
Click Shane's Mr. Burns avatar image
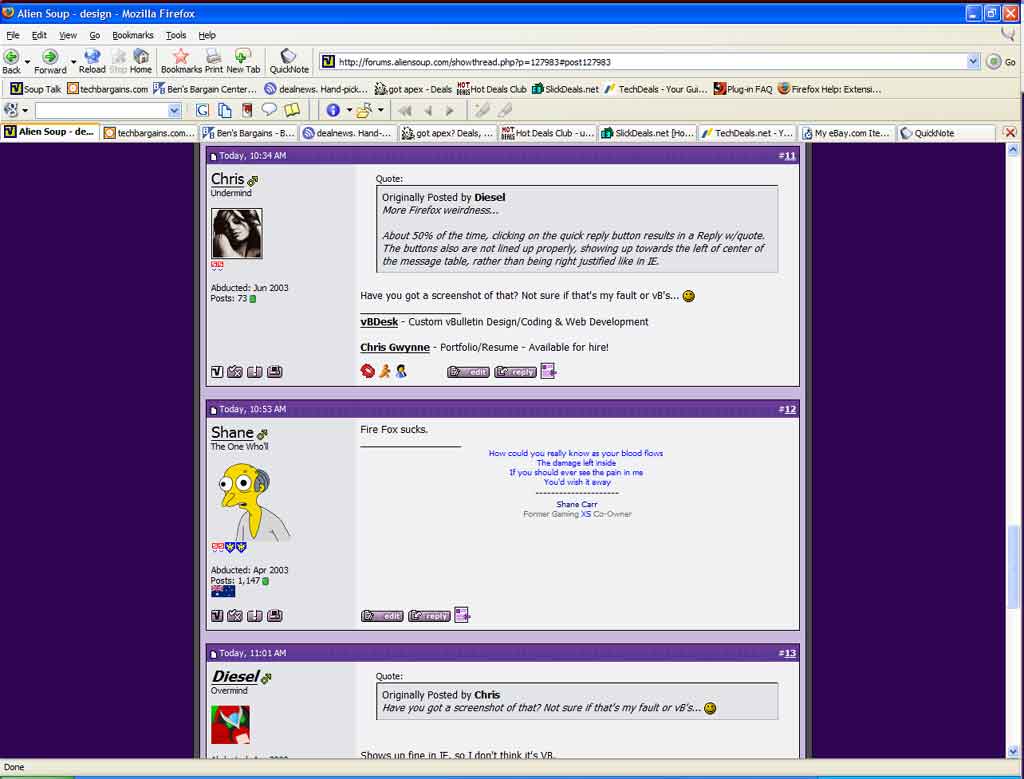(253, 501)
